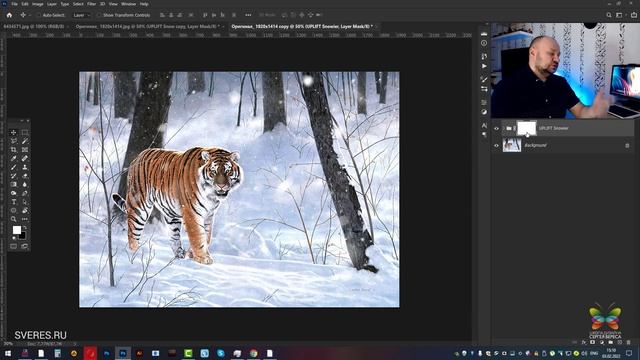Open the Character panel icon in dock
Image resolution: width=640 pixels, height=360 pixels.
[484, 125]
